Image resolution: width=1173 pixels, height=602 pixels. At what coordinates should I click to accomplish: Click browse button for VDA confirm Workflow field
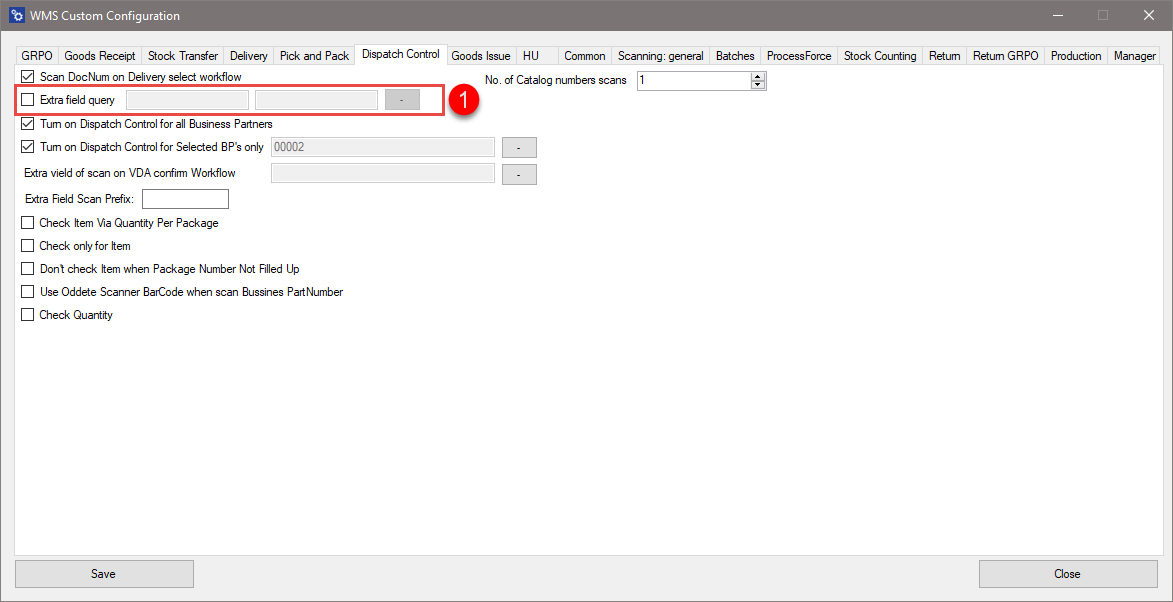click(x=519, y=174)
